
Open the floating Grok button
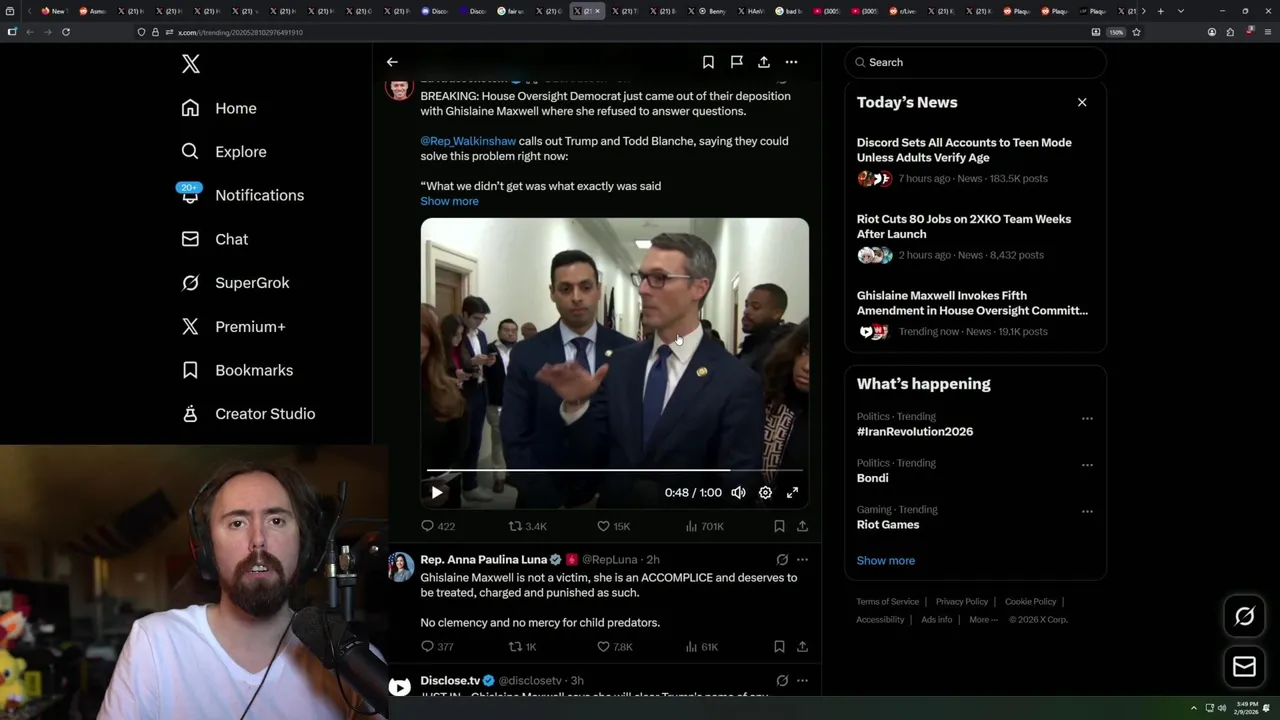[x=1244, y=617]
